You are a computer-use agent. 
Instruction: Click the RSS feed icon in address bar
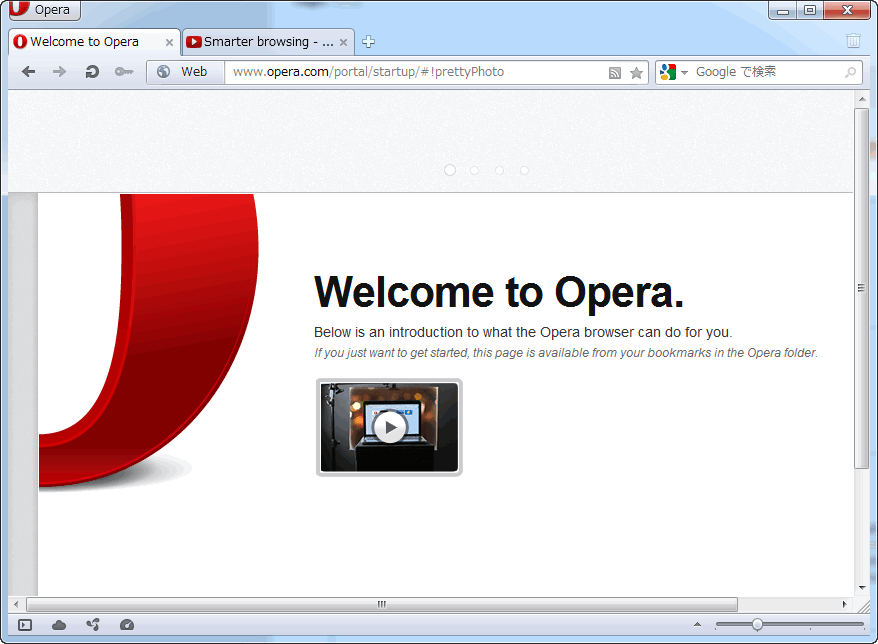[x=615, y=73]
